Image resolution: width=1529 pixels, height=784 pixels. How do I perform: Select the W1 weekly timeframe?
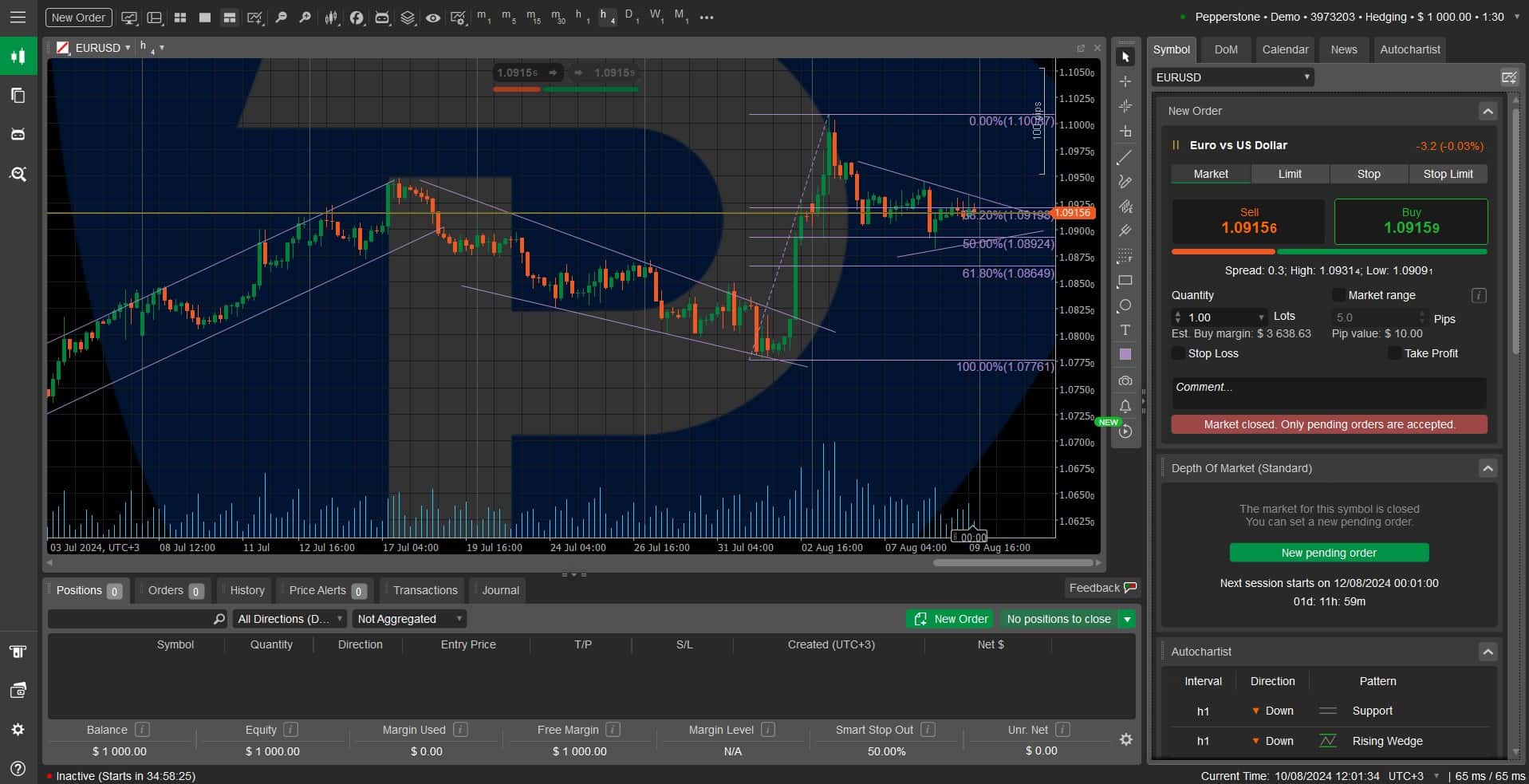(x=656, y=17)
